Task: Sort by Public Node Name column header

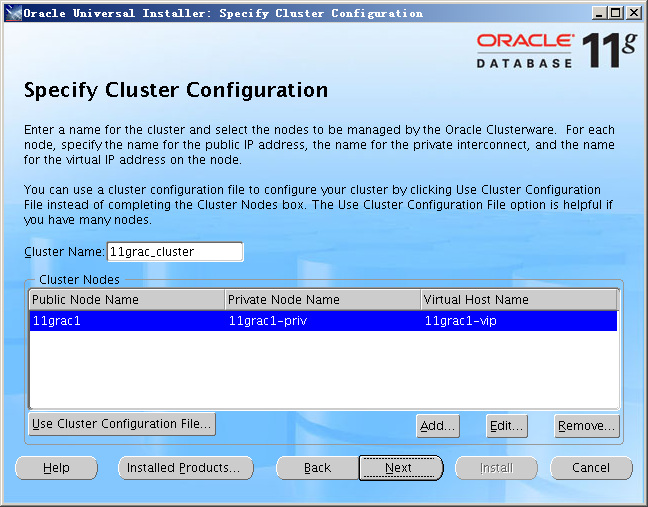Action: pos(127,300)
